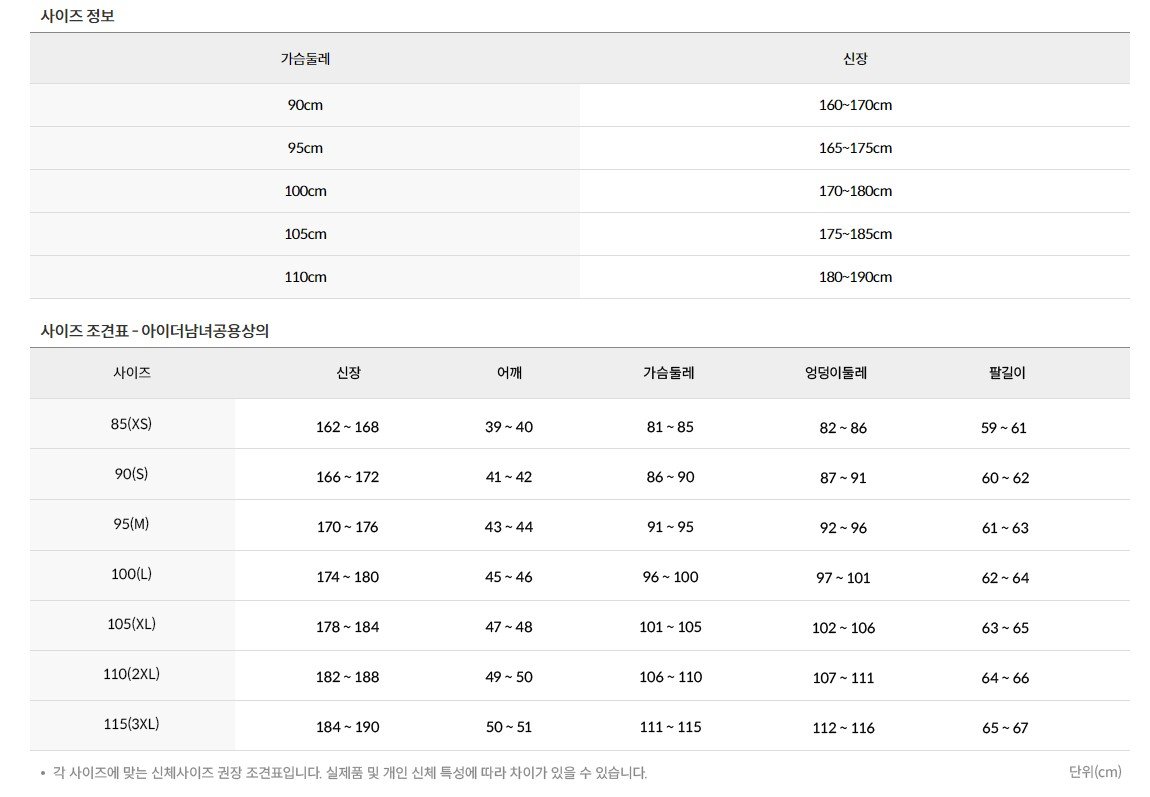Click the 단위(cm) unit label
The width and height of the screenshot is (1150, 797).
pyautogui.click(x=1095, y=771)
